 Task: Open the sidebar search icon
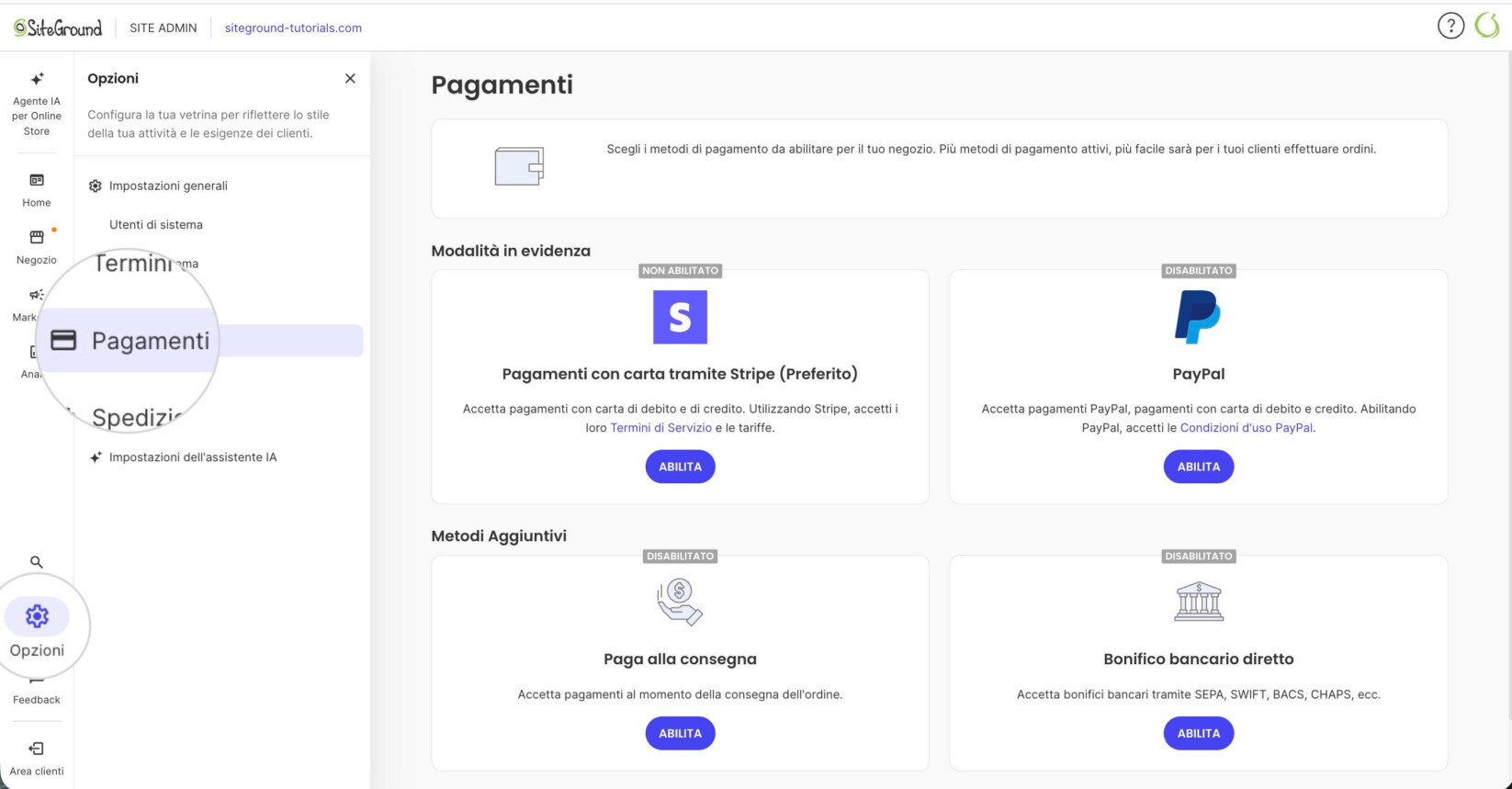click(37, 562)
